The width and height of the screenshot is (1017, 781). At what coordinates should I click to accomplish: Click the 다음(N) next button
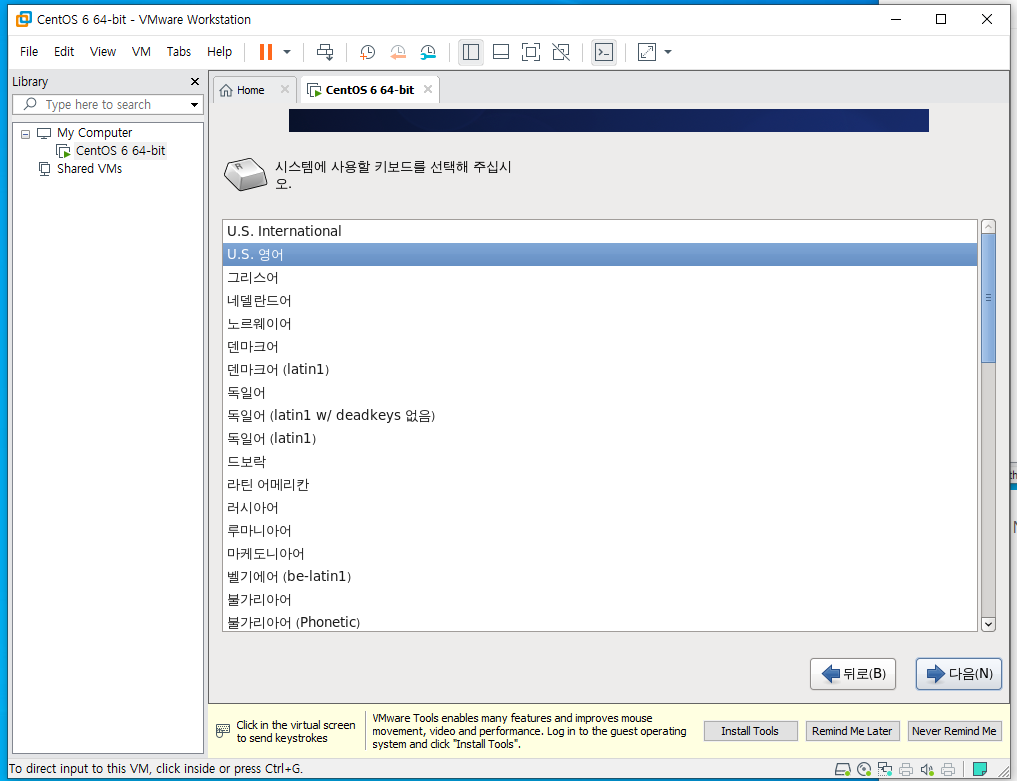[x=959, y=674]
